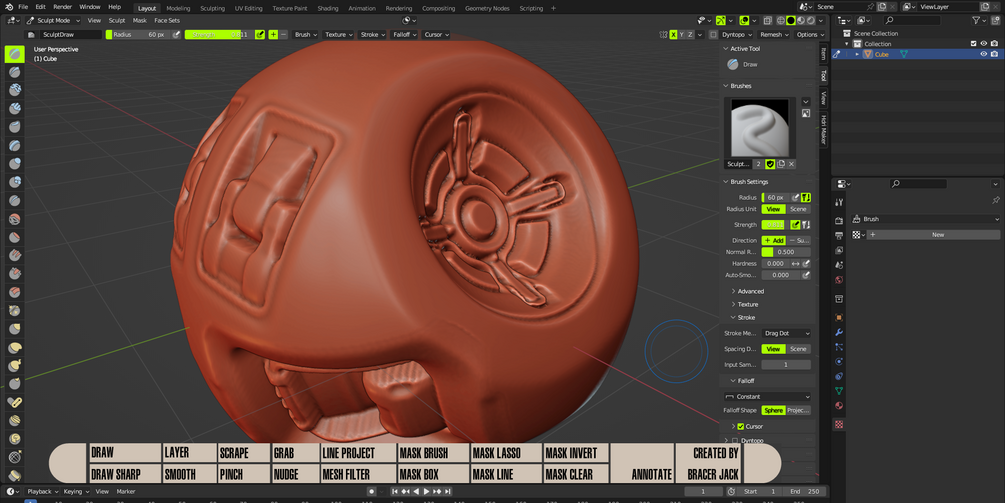Toggle Y axis symmetry

click(681, 35)
